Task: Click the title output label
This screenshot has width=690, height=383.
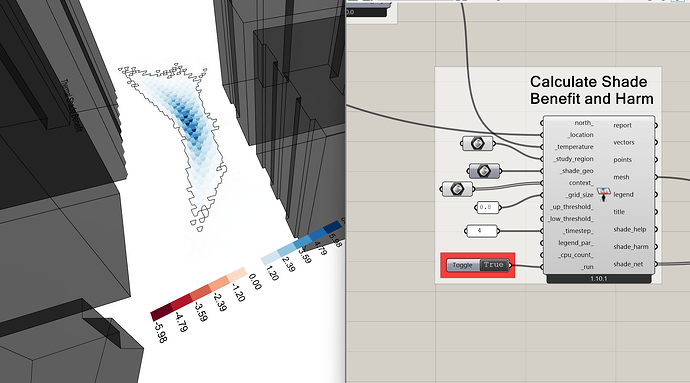Action: point(619,212)
